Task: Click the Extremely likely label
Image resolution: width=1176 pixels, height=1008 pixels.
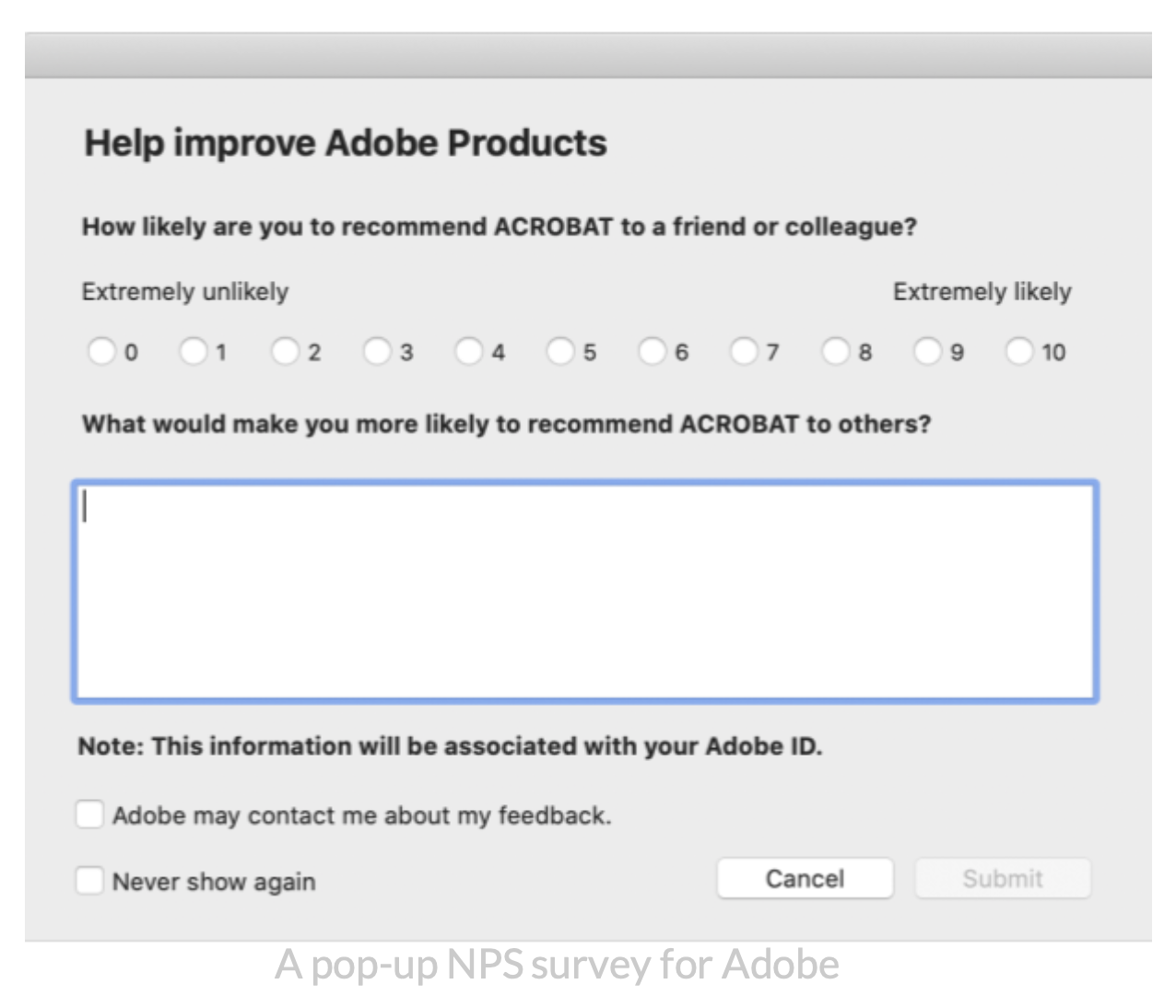Action: pos(982,292)
